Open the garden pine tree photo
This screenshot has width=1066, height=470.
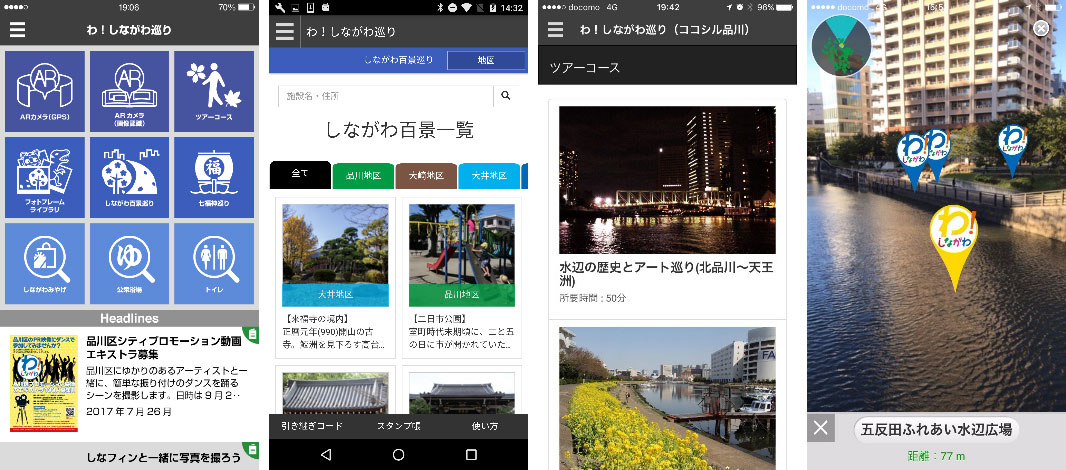[335, 244]
